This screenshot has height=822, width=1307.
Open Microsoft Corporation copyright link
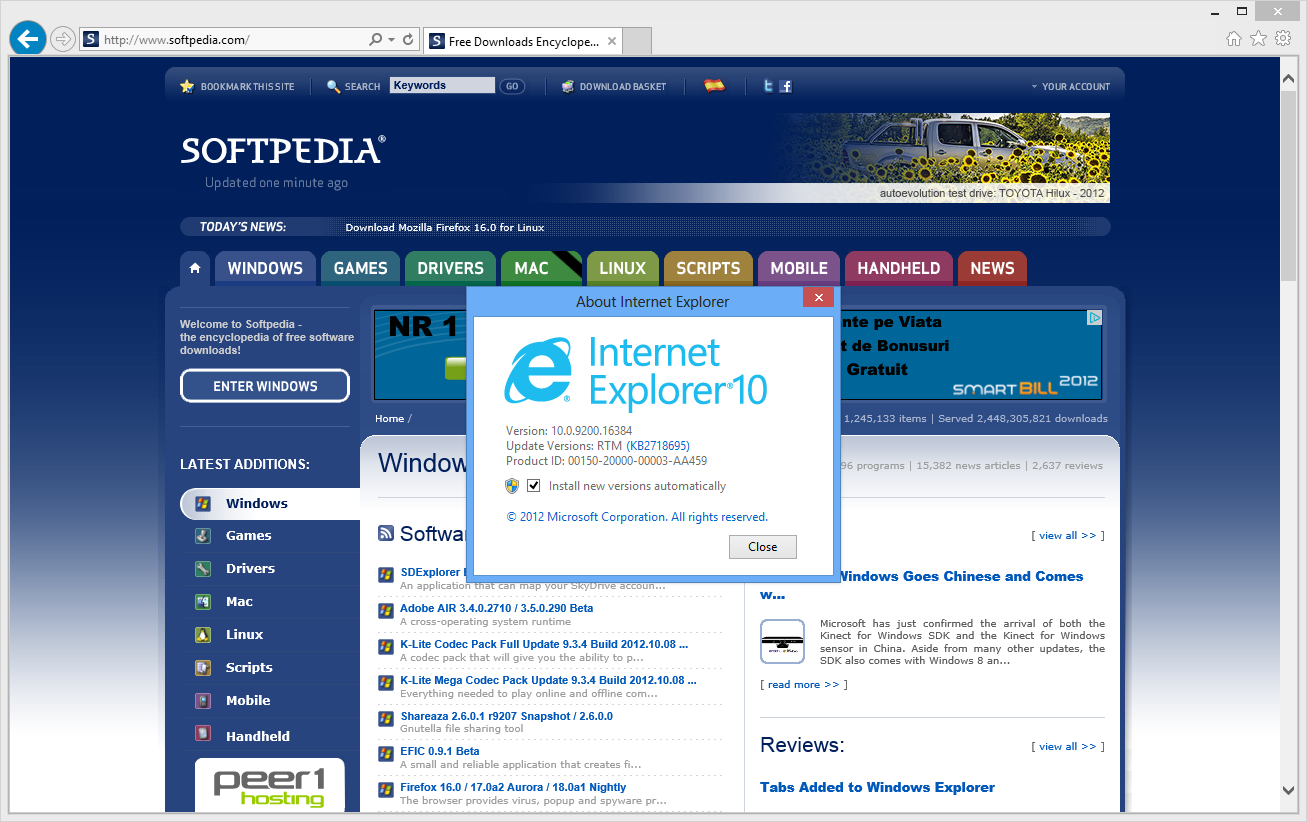637,518
